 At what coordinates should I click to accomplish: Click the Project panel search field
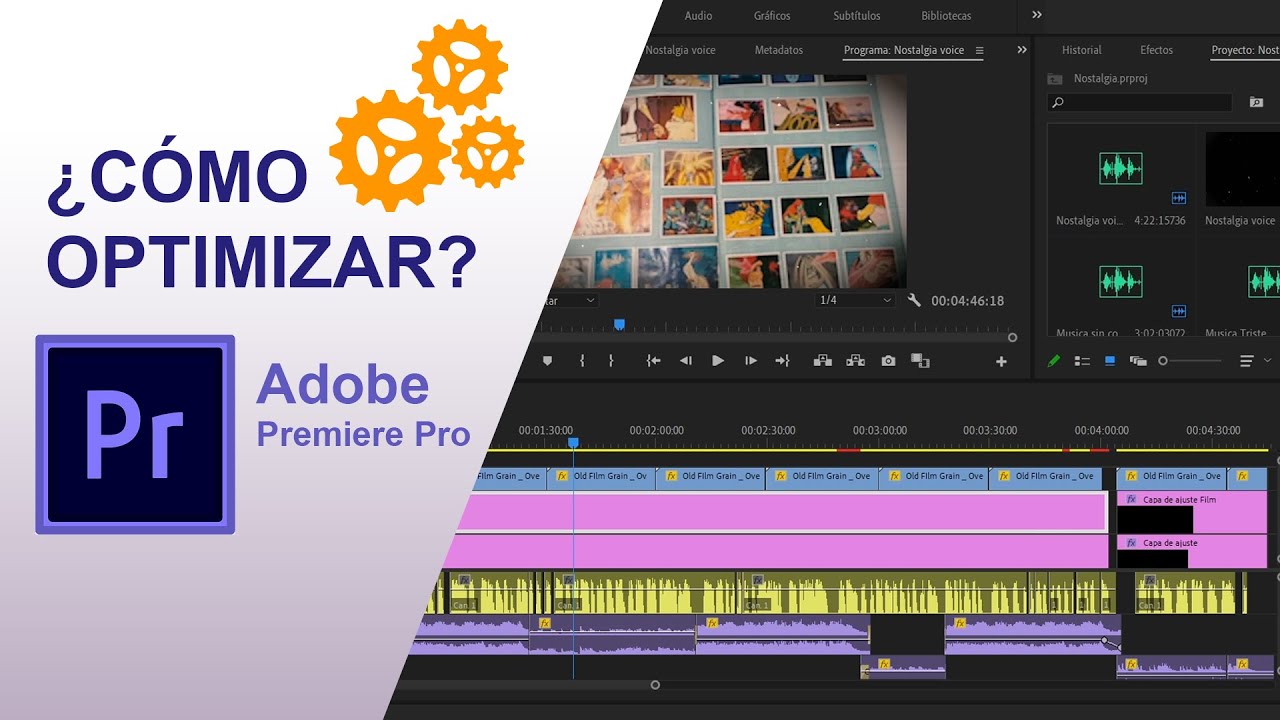(1139, 102)
